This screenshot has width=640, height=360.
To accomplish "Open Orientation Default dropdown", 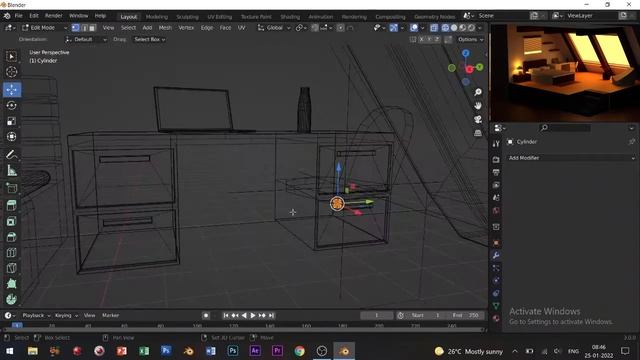I will [x=86, y=40].
